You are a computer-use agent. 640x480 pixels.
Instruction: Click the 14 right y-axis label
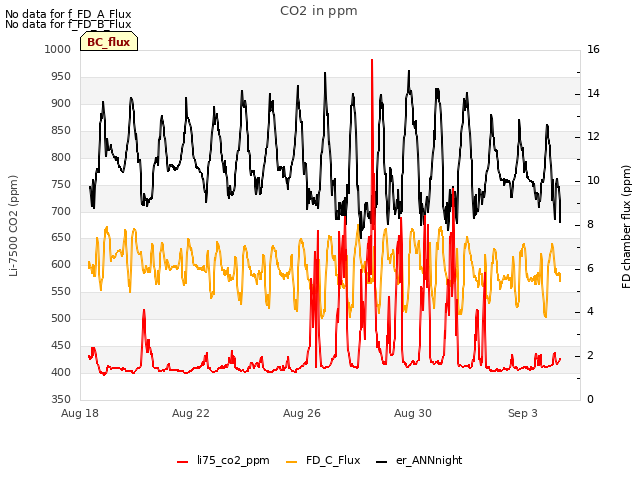593,93
